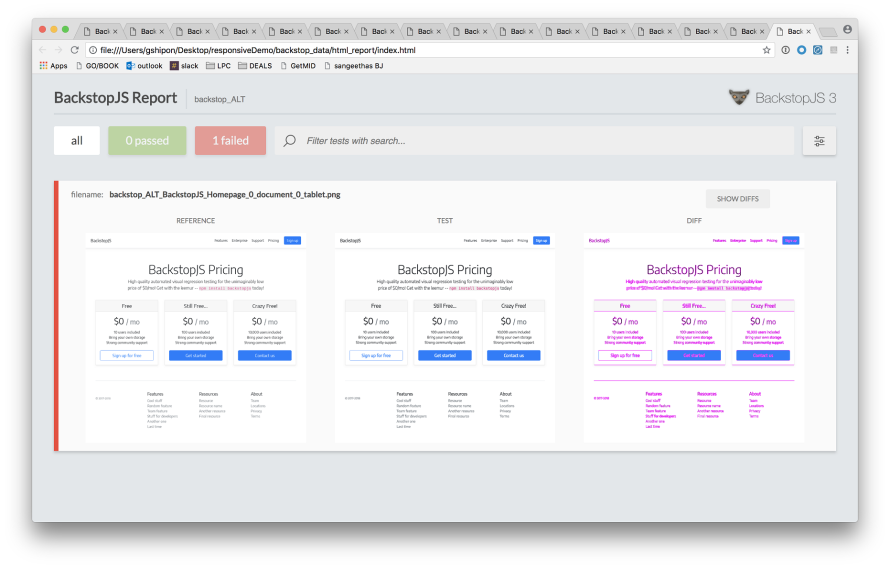Click the blue circle extension icon
890x568 pixels.
click(801, 50)
